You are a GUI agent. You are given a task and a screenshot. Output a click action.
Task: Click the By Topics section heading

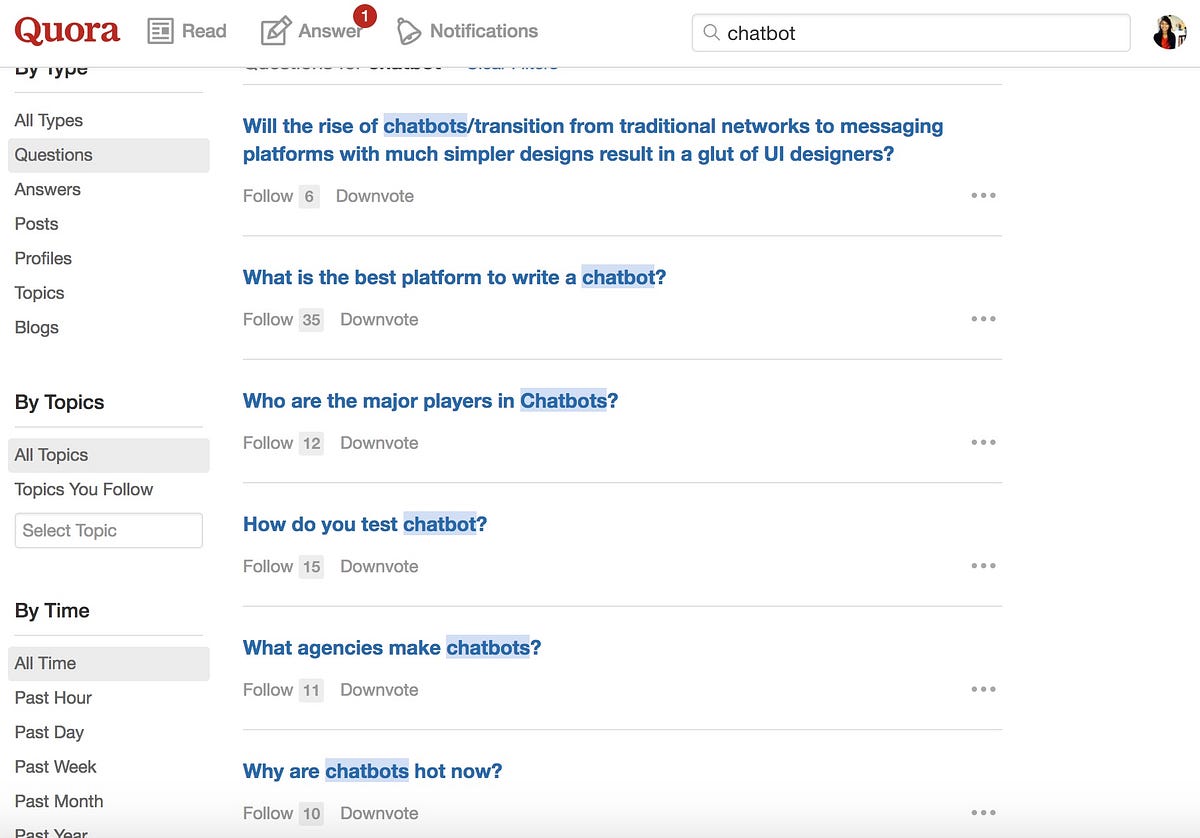(59, 402)
